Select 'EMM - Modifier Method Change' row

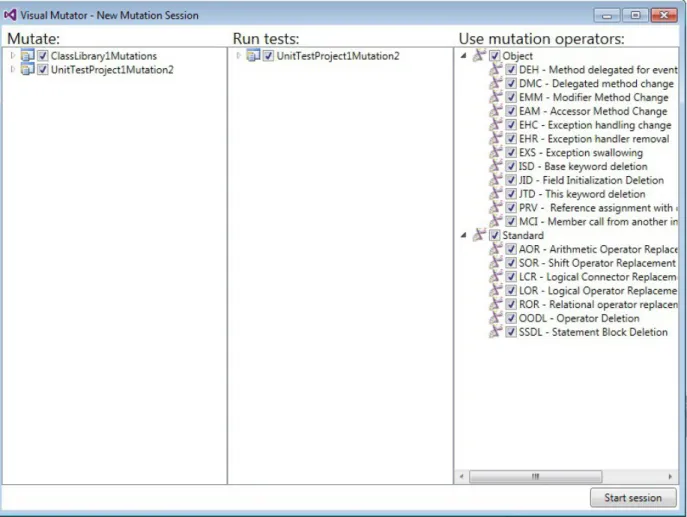[x=594, y=97]
